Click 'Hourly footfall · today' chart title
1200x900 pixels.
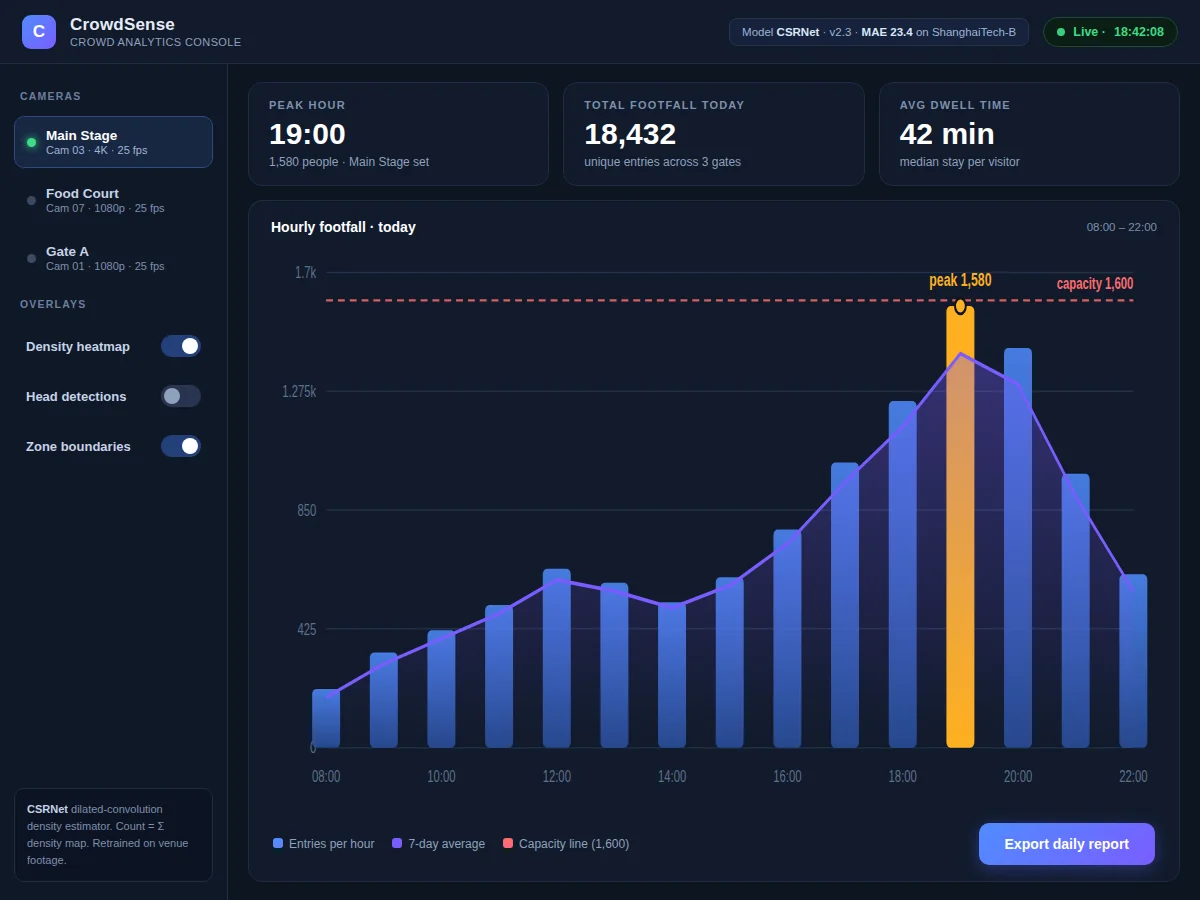[343, 227]
